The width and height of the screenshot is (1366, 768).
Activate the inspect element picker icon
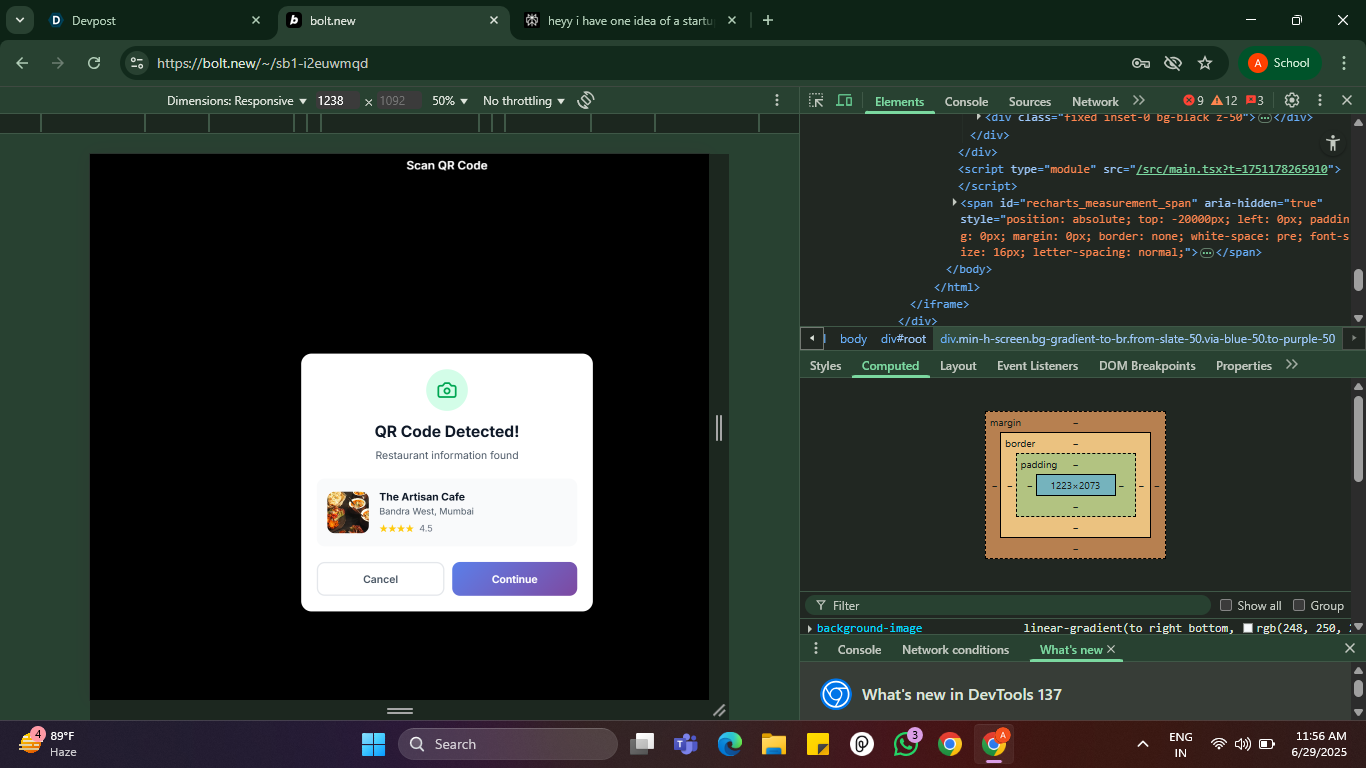[x=816, y=101]
